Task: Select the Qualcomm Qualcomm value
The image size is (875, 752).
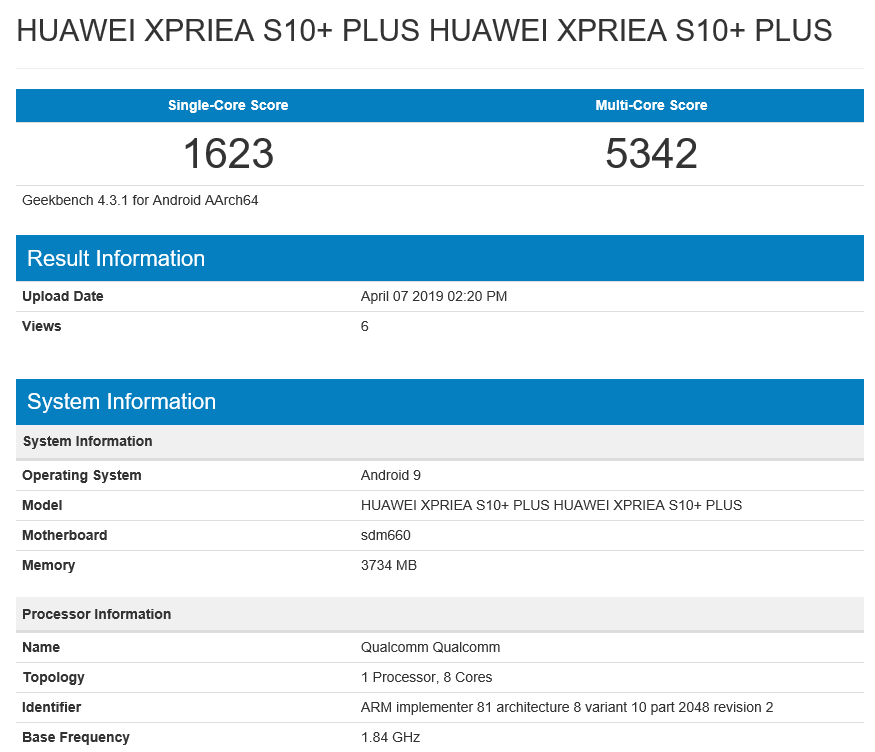Action: [430, 647]
